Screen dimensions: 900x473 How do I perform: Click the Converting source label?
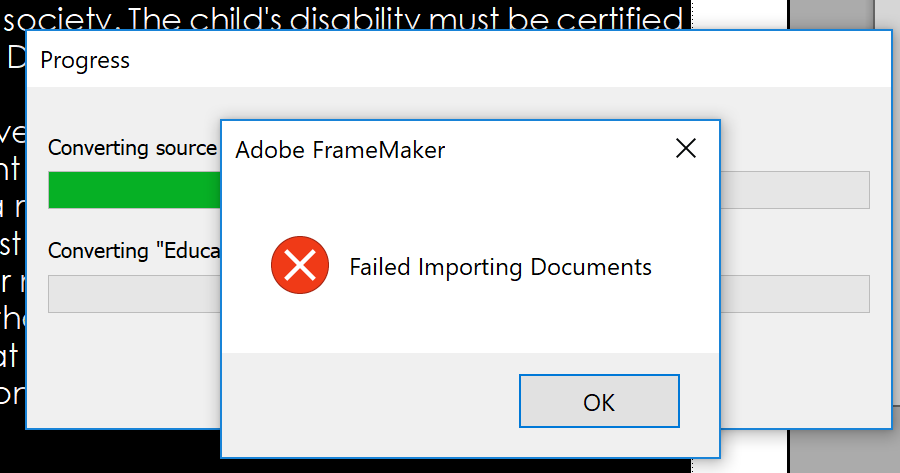[x=133, y=148]
